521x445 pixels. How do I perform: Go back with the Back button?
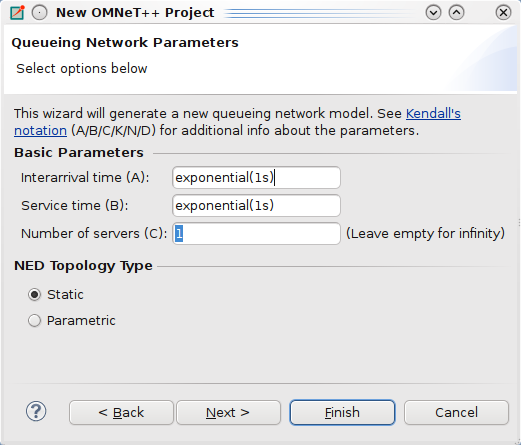121,413
